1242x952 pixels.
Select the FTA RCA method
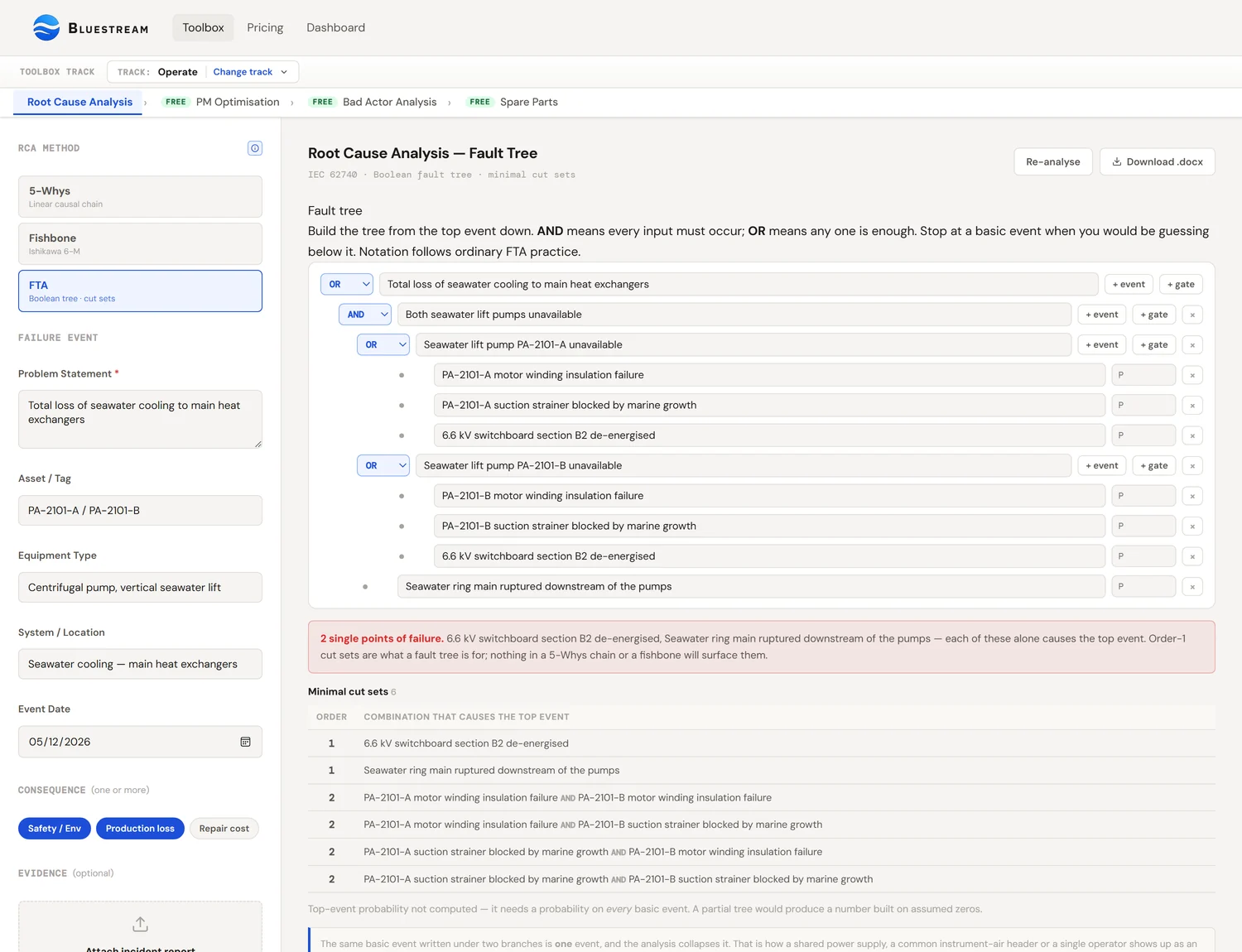click(x=140, y=291)
